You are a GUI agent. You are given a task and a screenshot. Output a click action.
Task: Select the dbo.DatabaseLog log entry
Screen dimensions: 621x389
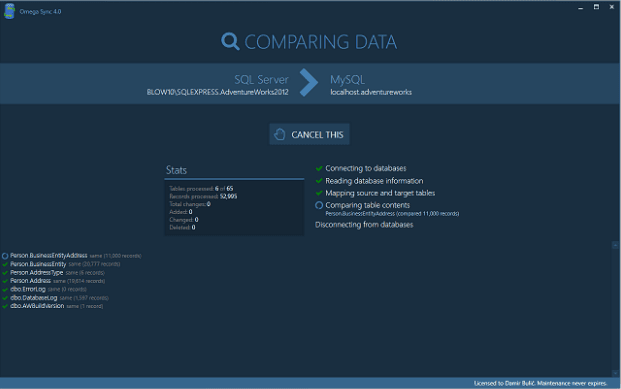point(55,298)
